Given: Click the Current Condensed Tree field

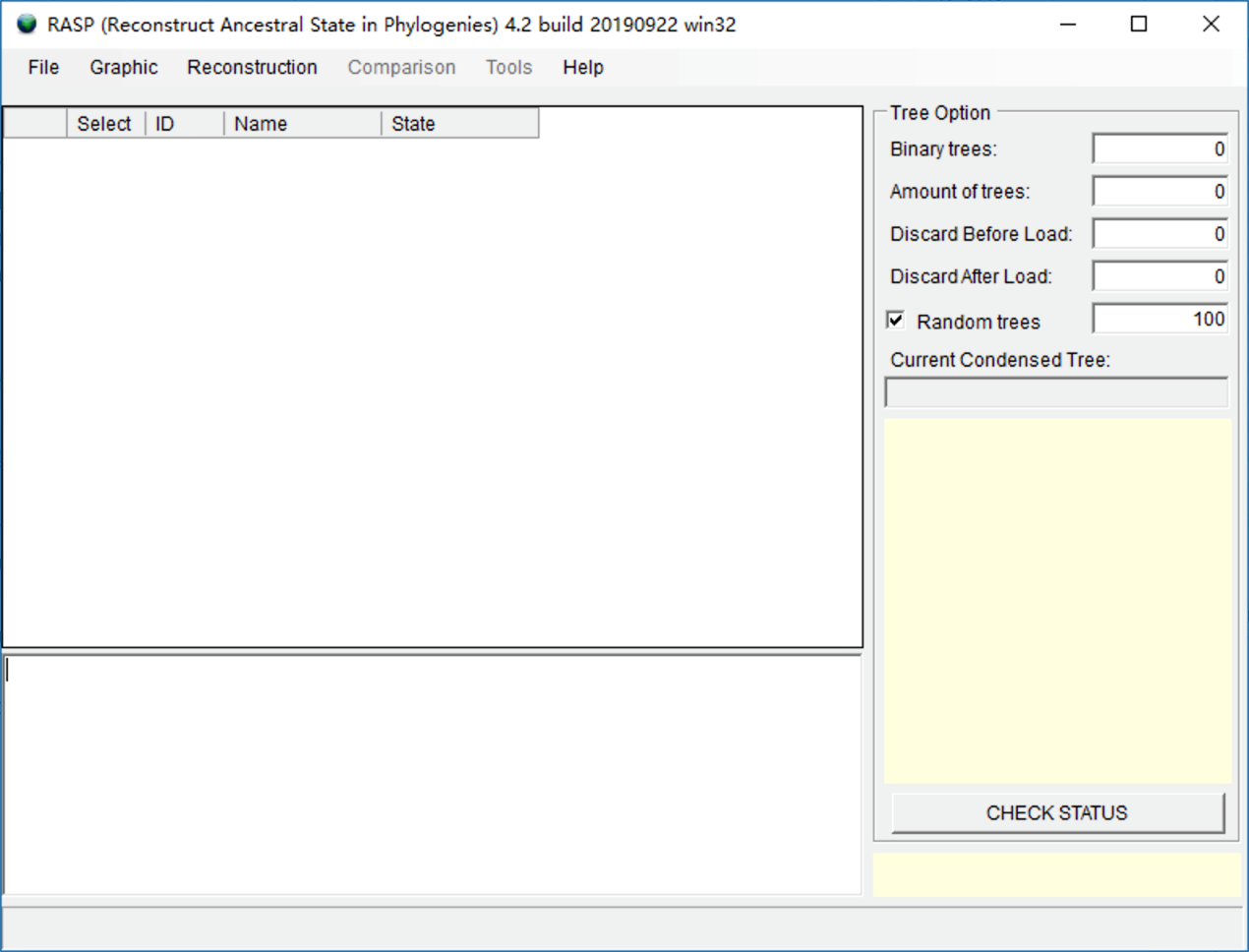Looking at the screenshot, I should coord(1056,392).
